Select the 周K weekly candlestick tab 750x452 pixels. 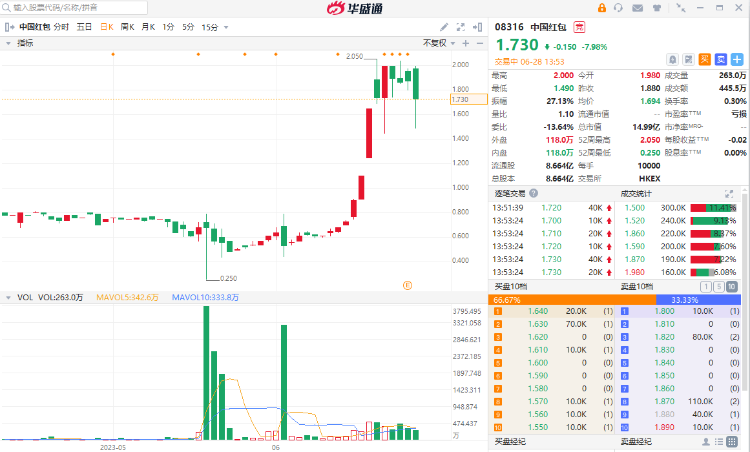127,27
